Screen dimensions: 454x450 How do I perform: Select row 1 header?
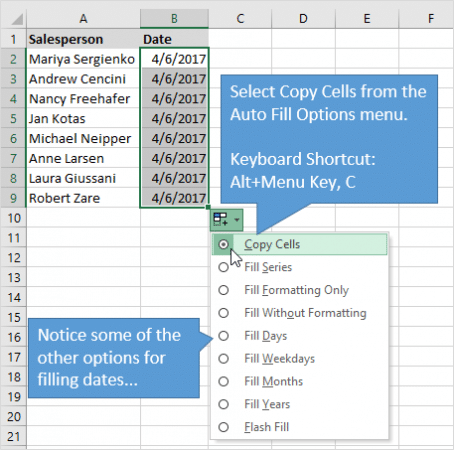[x=13, y=39]
